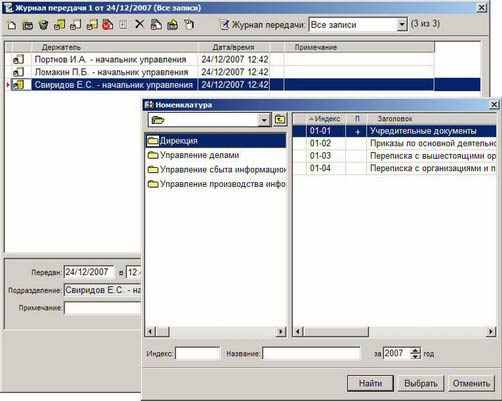The height and width of the screenshot is (401, 502).
Task: Click the folder with yellow arrow icon
Action: point(172,25)
